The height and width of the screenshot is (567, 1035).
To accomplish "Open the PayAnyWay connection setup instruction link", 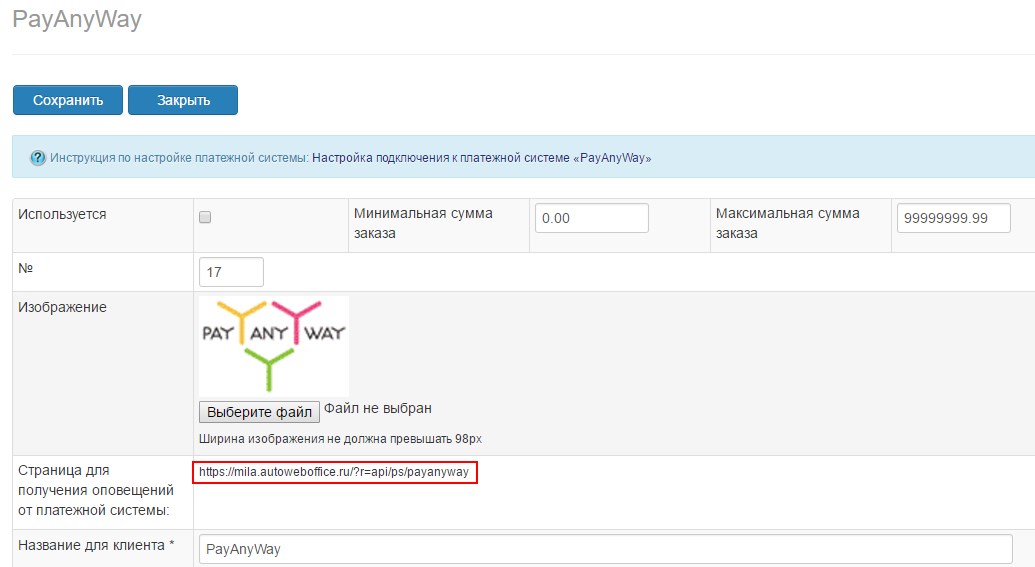I will (x=481, y=158).
